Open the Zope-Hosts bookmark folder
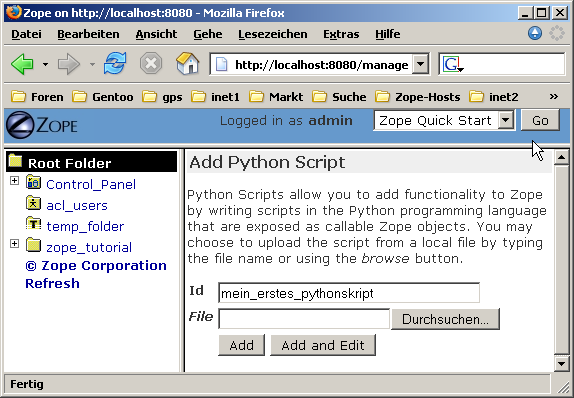The width and height of the screenshot is (574, 398). coord(418,97)
